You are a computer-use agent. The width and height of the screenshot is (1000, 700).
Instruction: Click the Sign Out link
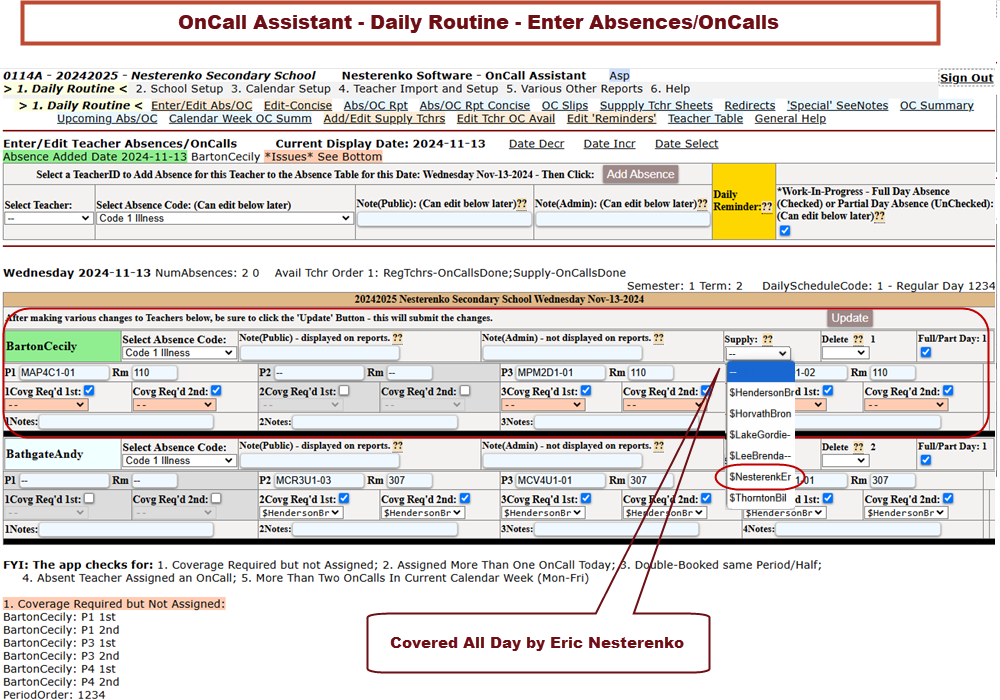point(966,78)
